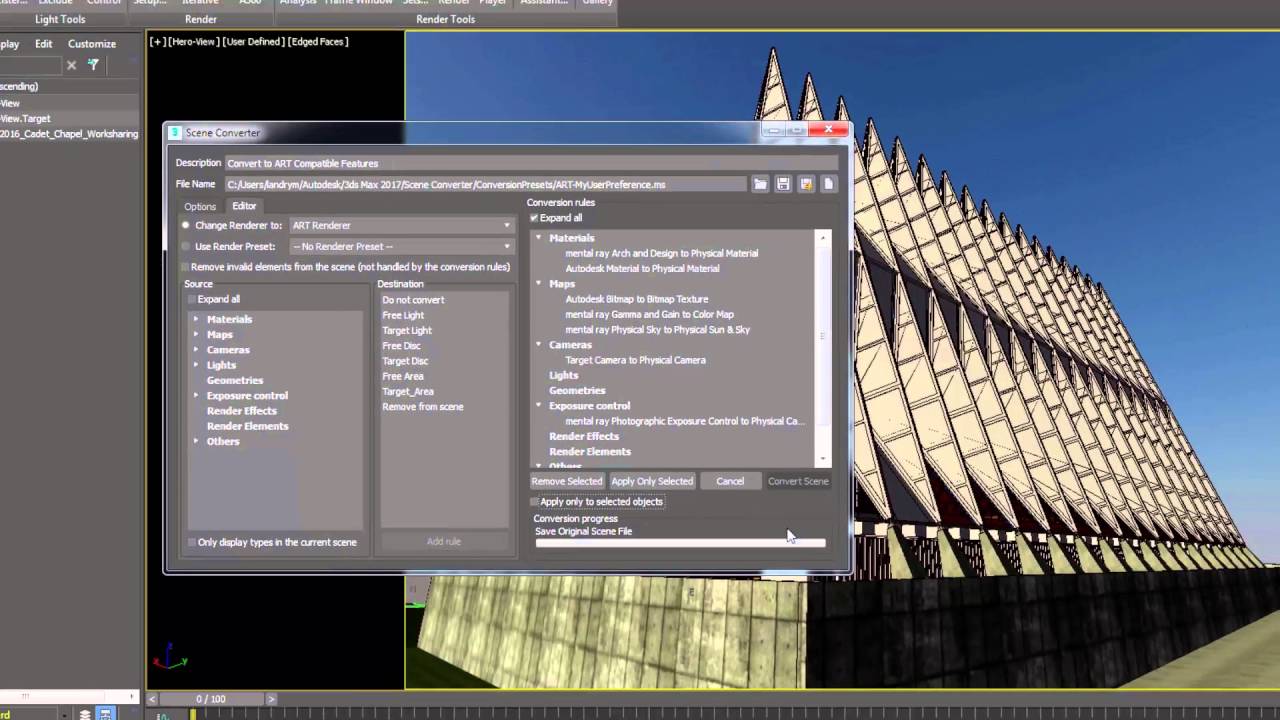
Task: Click the File Name path field
Action: point(486,184)
